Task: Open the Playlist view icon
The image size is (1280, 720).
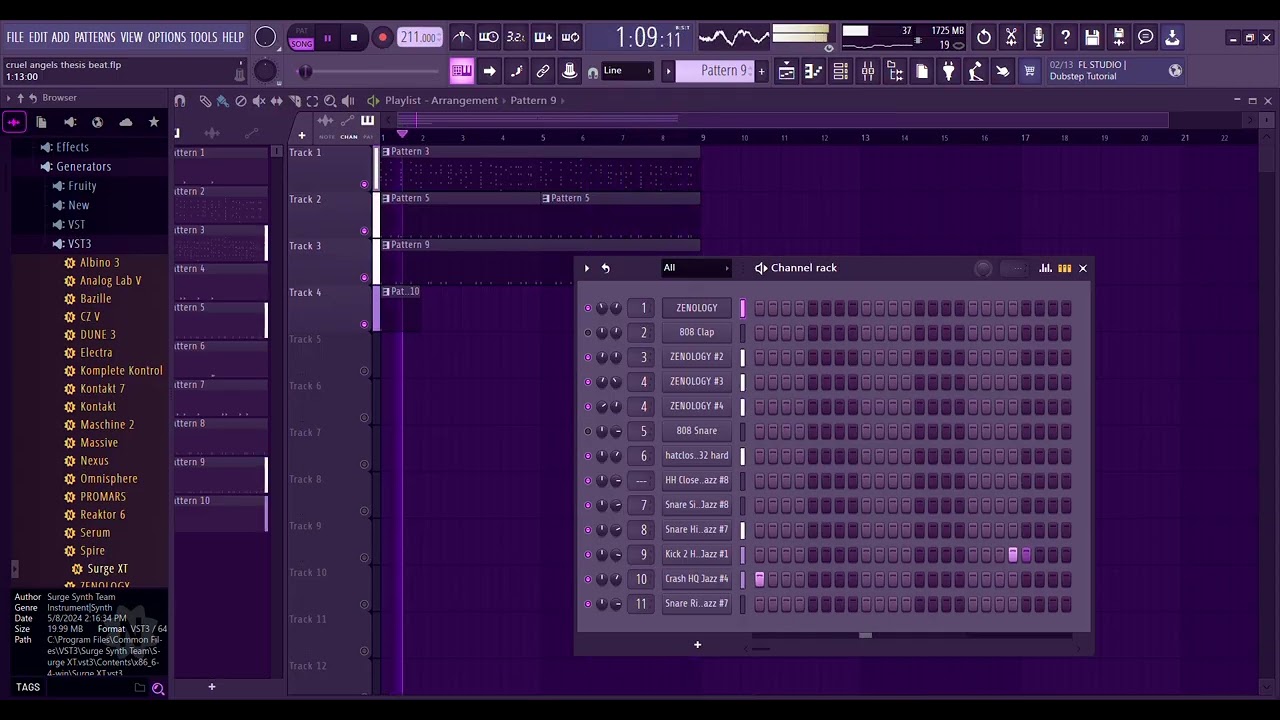Action: 786,71
